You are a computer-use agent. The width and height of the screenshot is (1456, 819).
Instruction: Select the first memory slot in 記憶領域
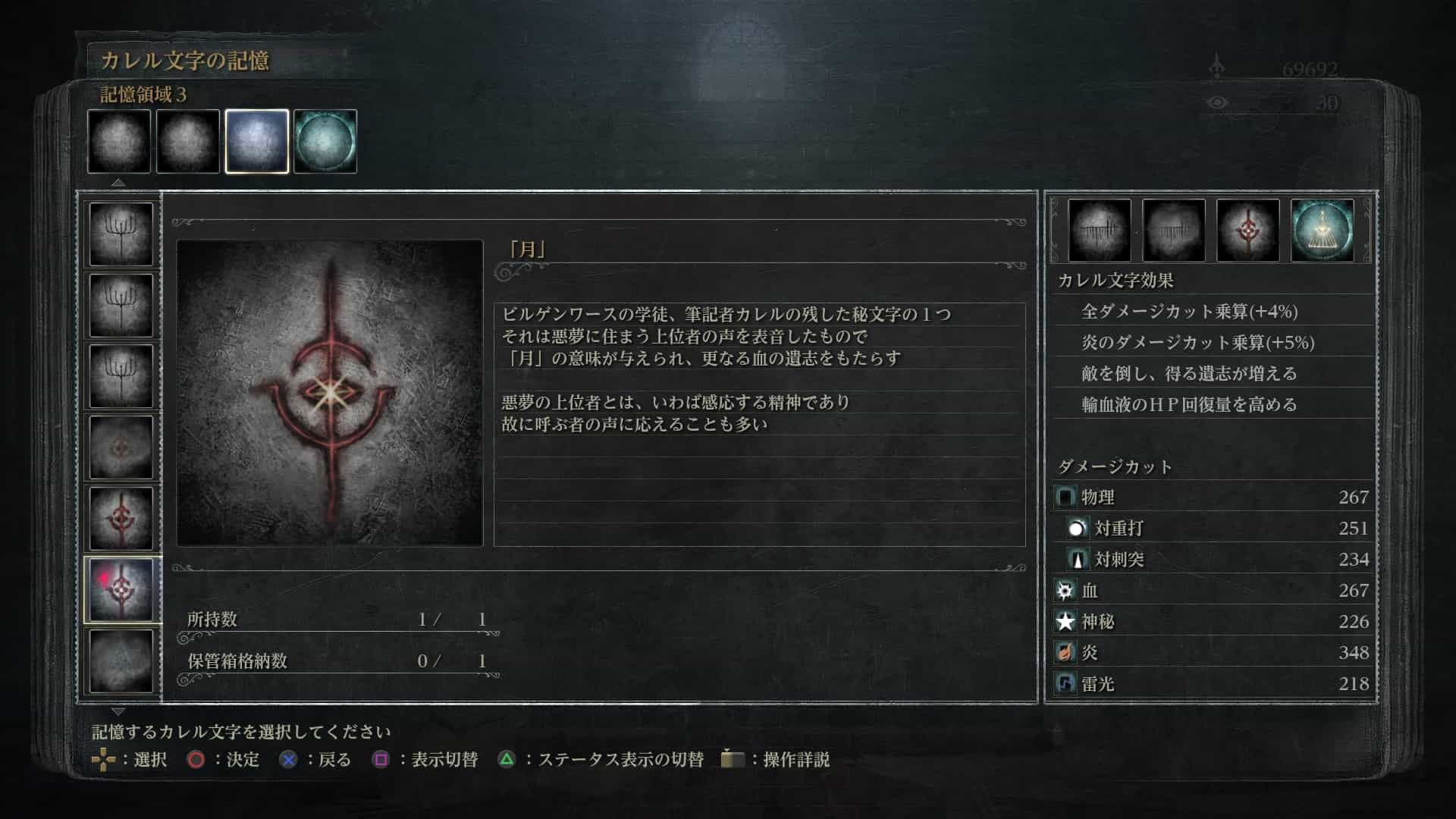[119, 141]
